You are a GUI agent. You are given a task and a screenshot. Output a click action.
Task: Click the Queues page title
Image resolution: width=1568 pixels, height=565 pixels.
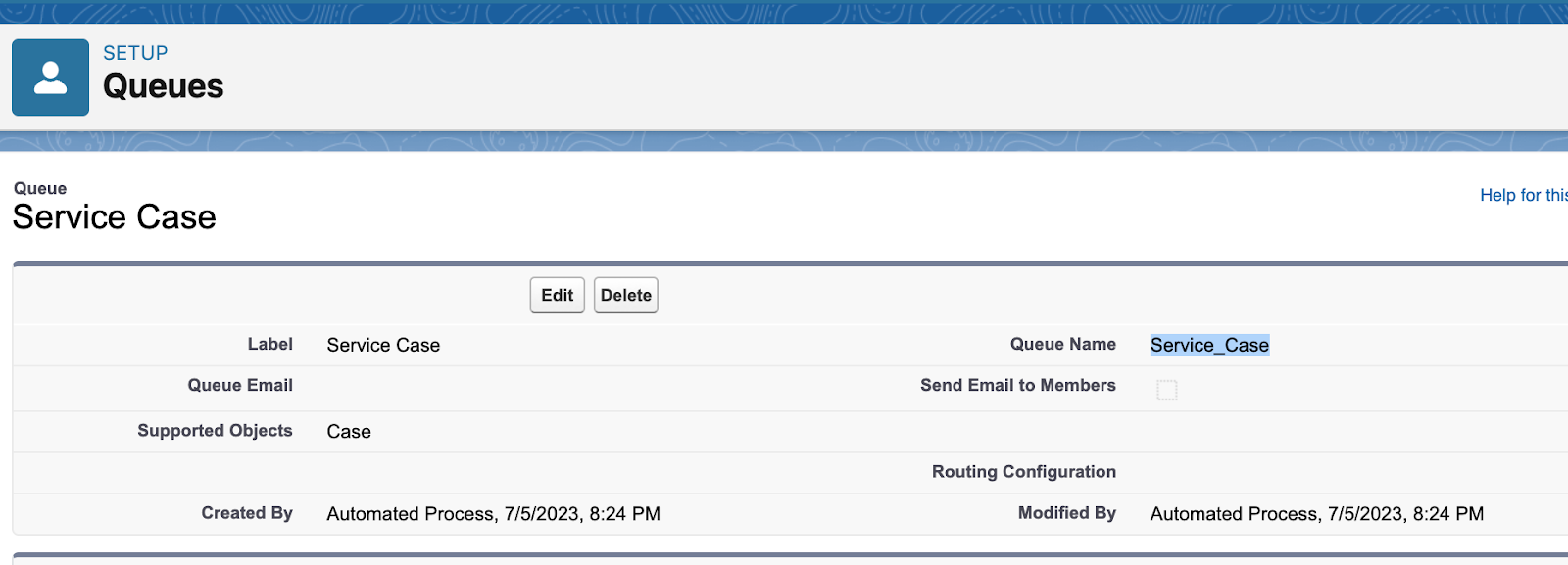tap(164, 86)
